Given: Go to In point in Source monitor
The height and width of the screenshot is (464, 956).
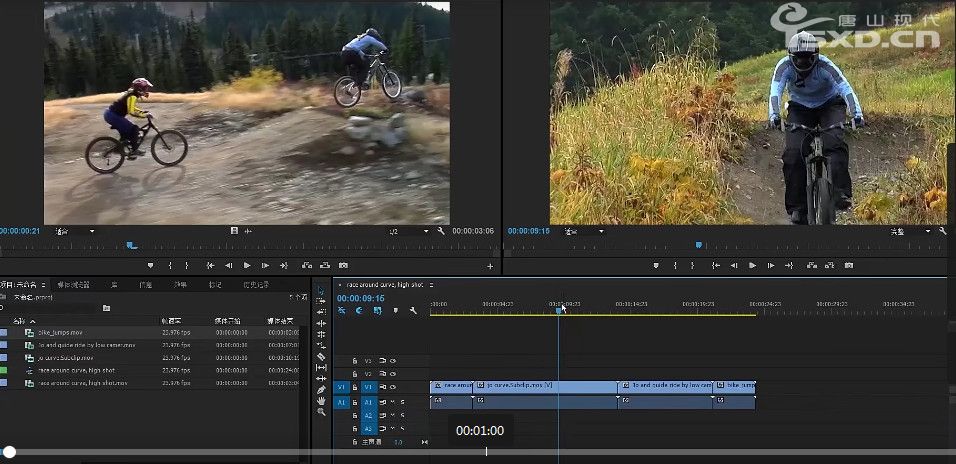Looking at the screenshot, I should (210, 266).
